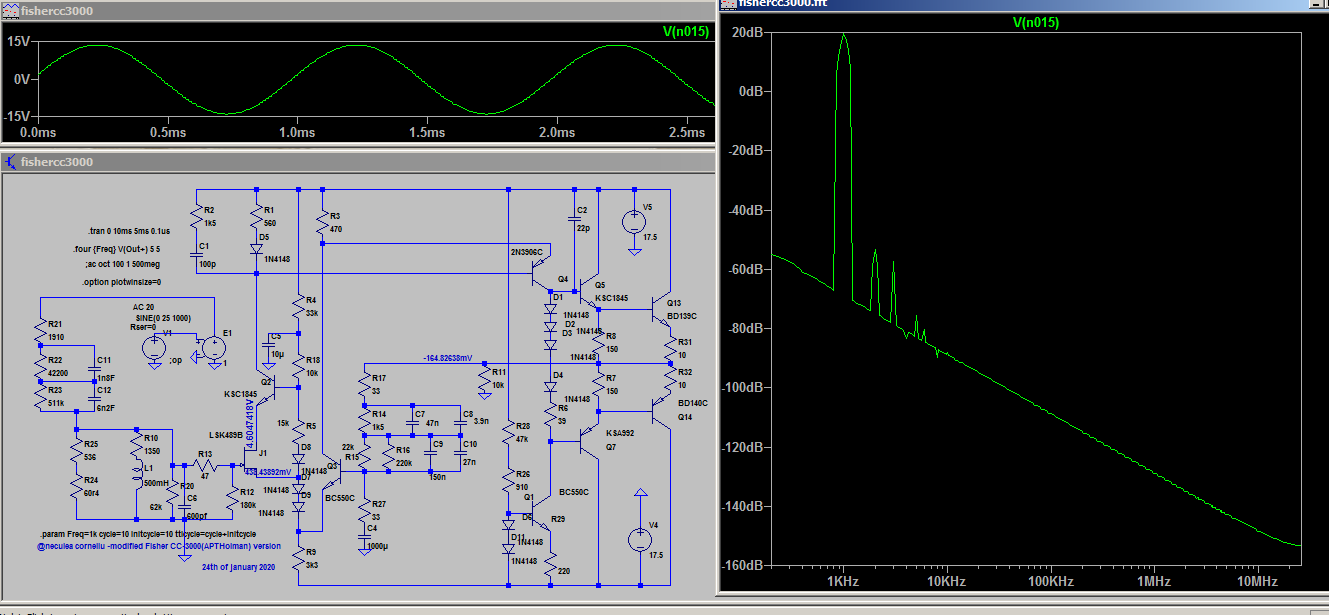
Task: Click the 15V vertical axis label
Action: [x=18, y=41]
